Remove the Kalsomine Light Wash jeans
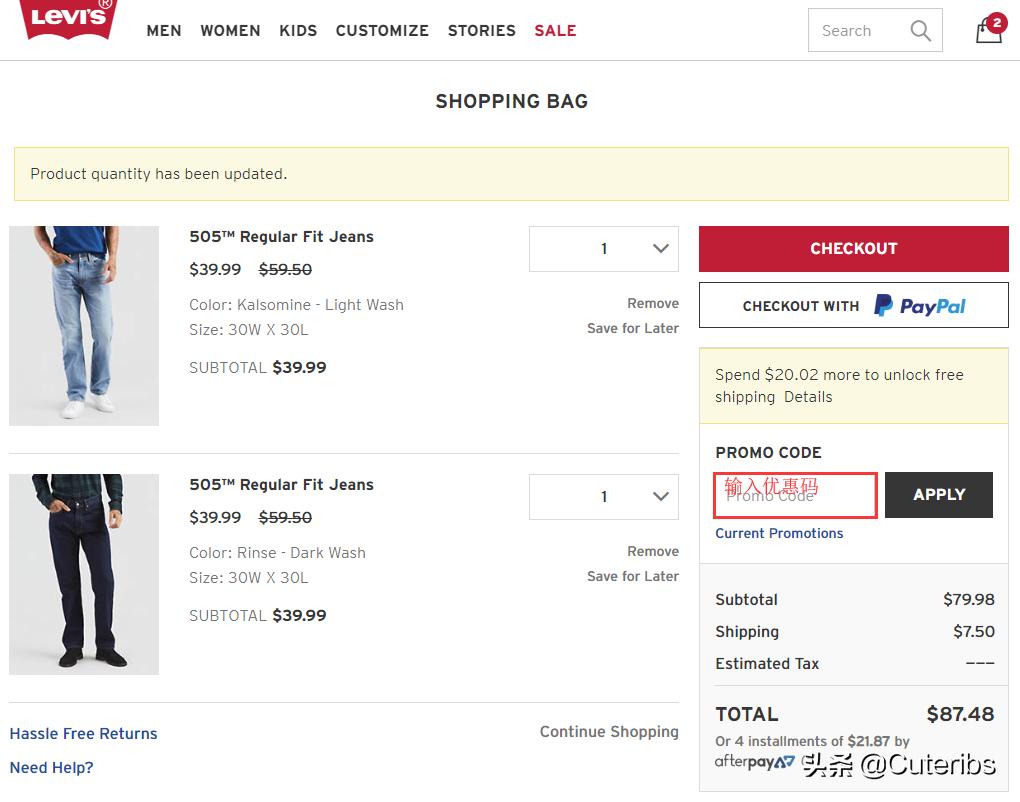 pyautogui.click(x=652, y=304)
